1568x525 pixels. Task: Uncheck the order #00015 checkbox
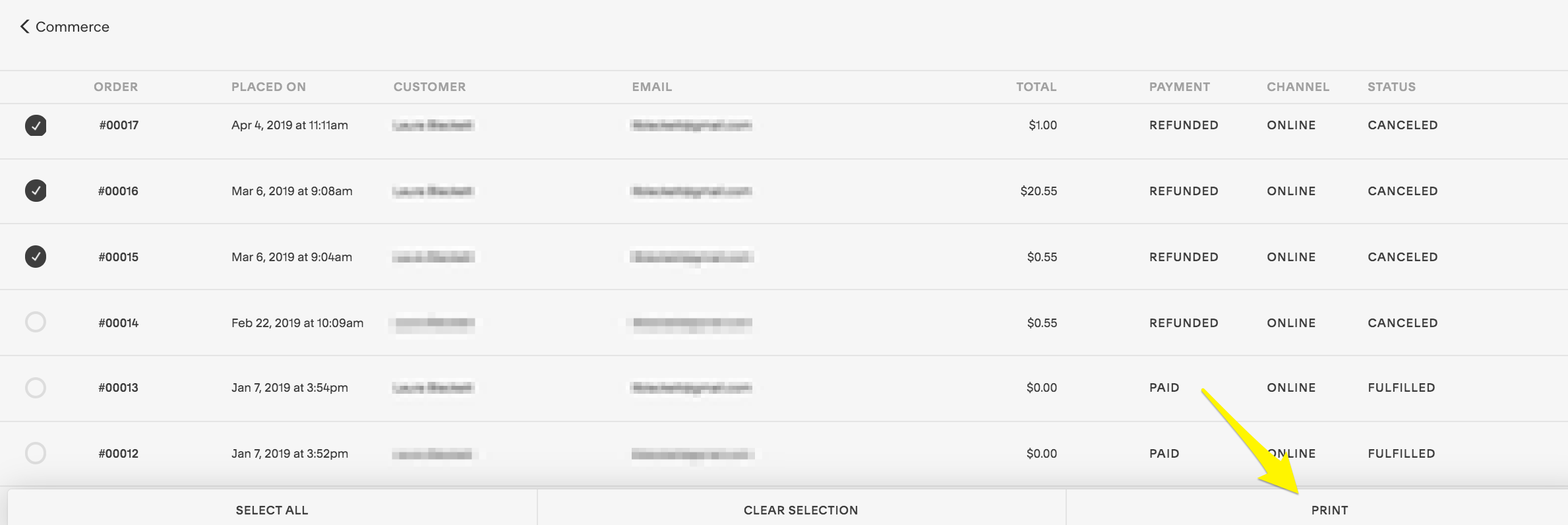click(x=36, y=257)
